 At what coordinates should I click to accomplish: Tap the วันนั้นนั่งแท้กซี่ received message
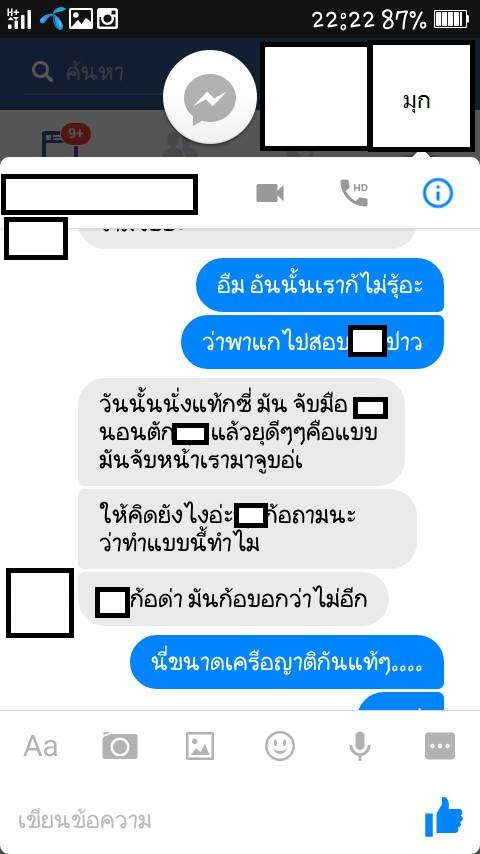click(x=241, y=432)
